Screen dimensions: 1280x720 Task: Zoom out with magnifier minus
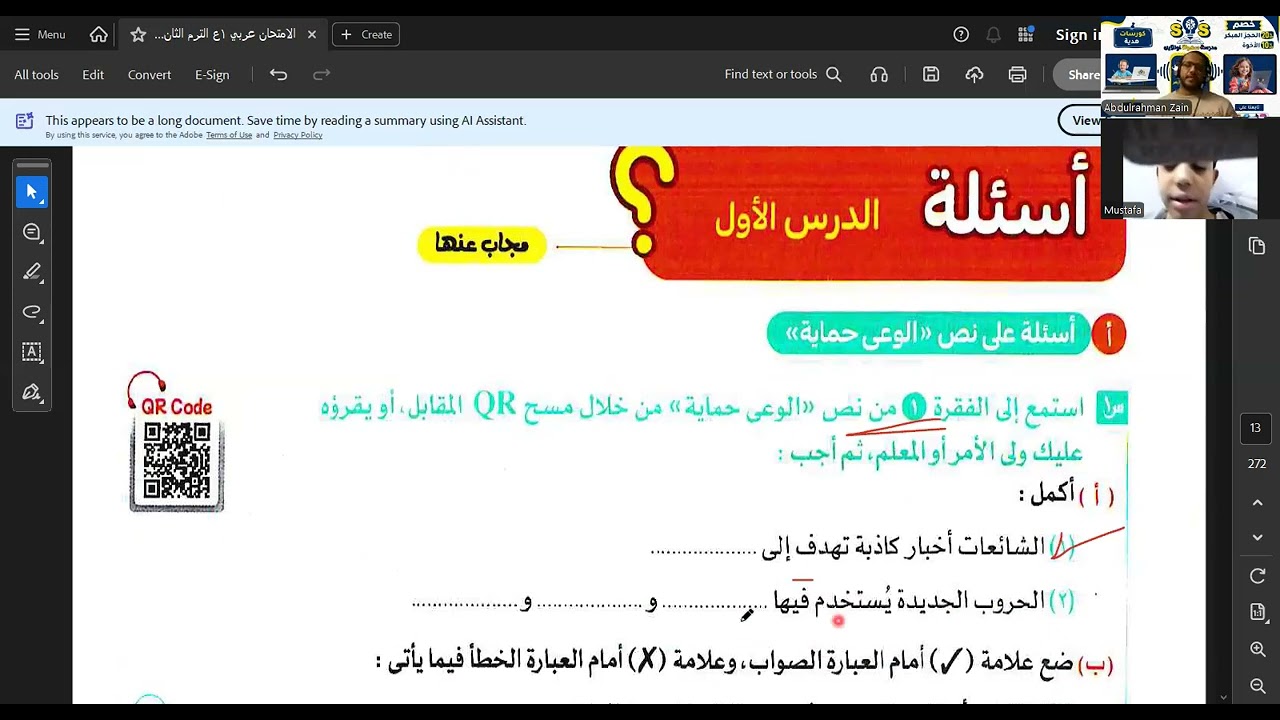pos(1258,686)
